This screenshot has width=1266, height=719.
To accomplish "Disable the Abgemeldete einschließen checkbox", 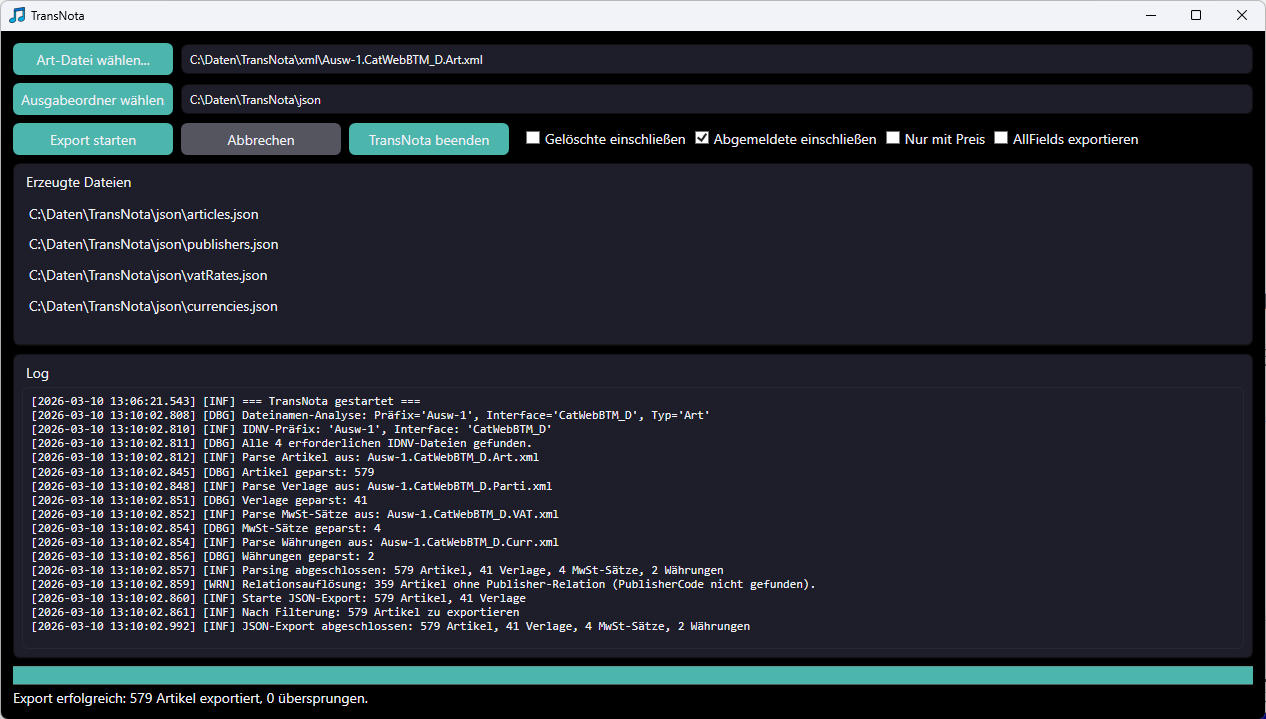I will pos(702,138).
